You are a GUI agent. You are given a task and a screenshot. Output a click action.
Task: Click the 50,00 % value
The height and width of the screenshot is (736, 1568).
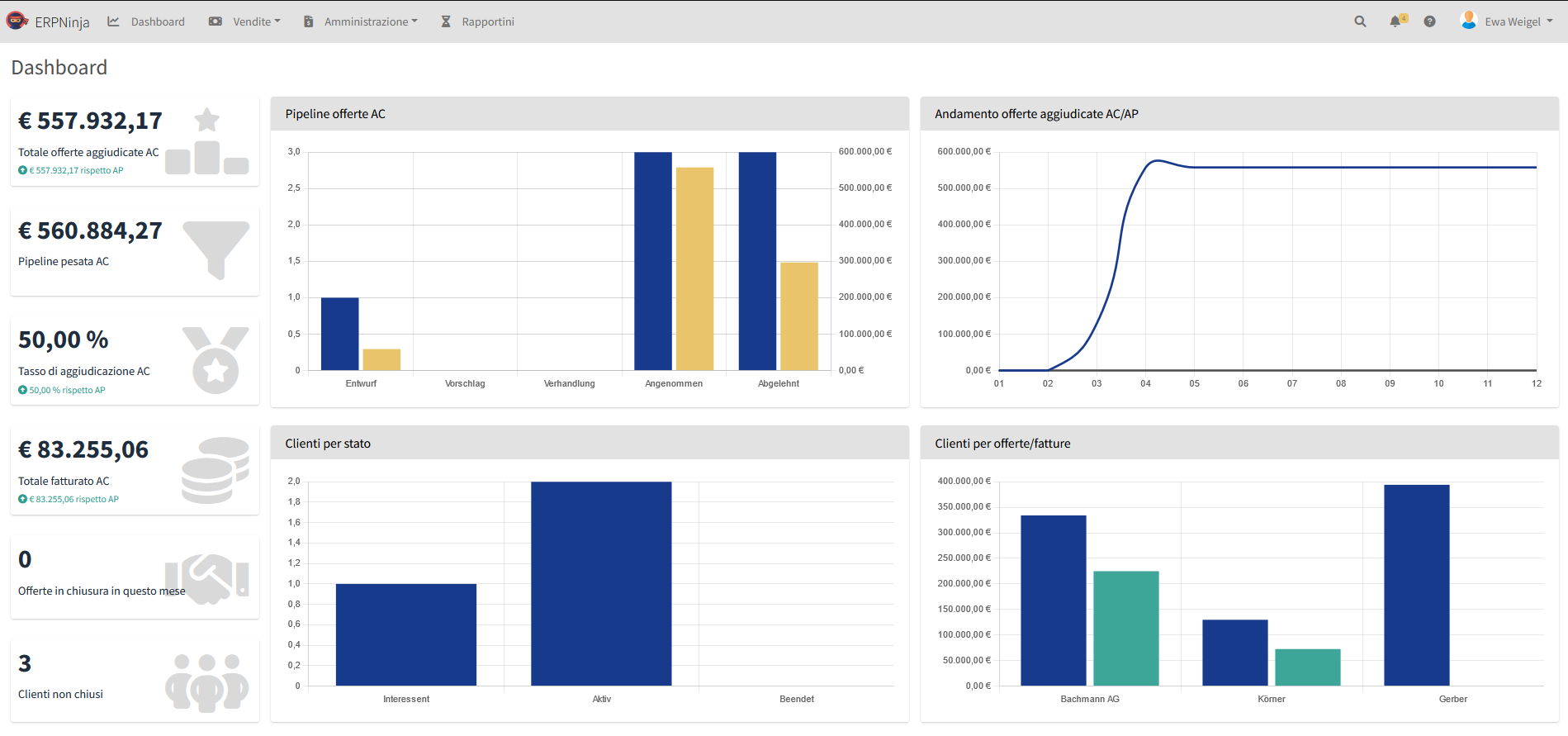point(64,340)
